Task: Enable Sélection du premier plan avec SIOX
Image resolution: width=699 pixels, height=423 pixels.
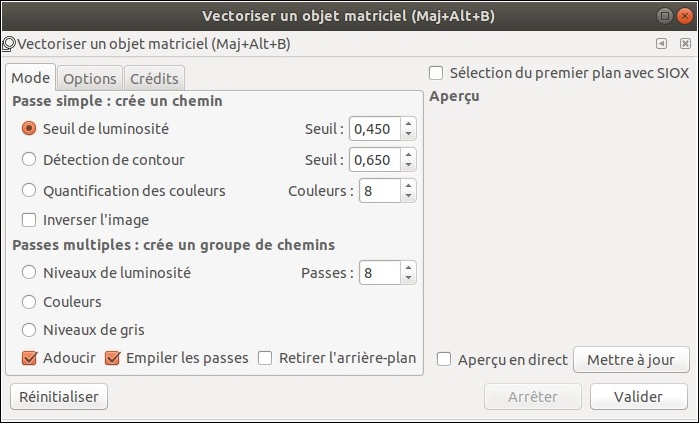Action: tap(436, 73)
